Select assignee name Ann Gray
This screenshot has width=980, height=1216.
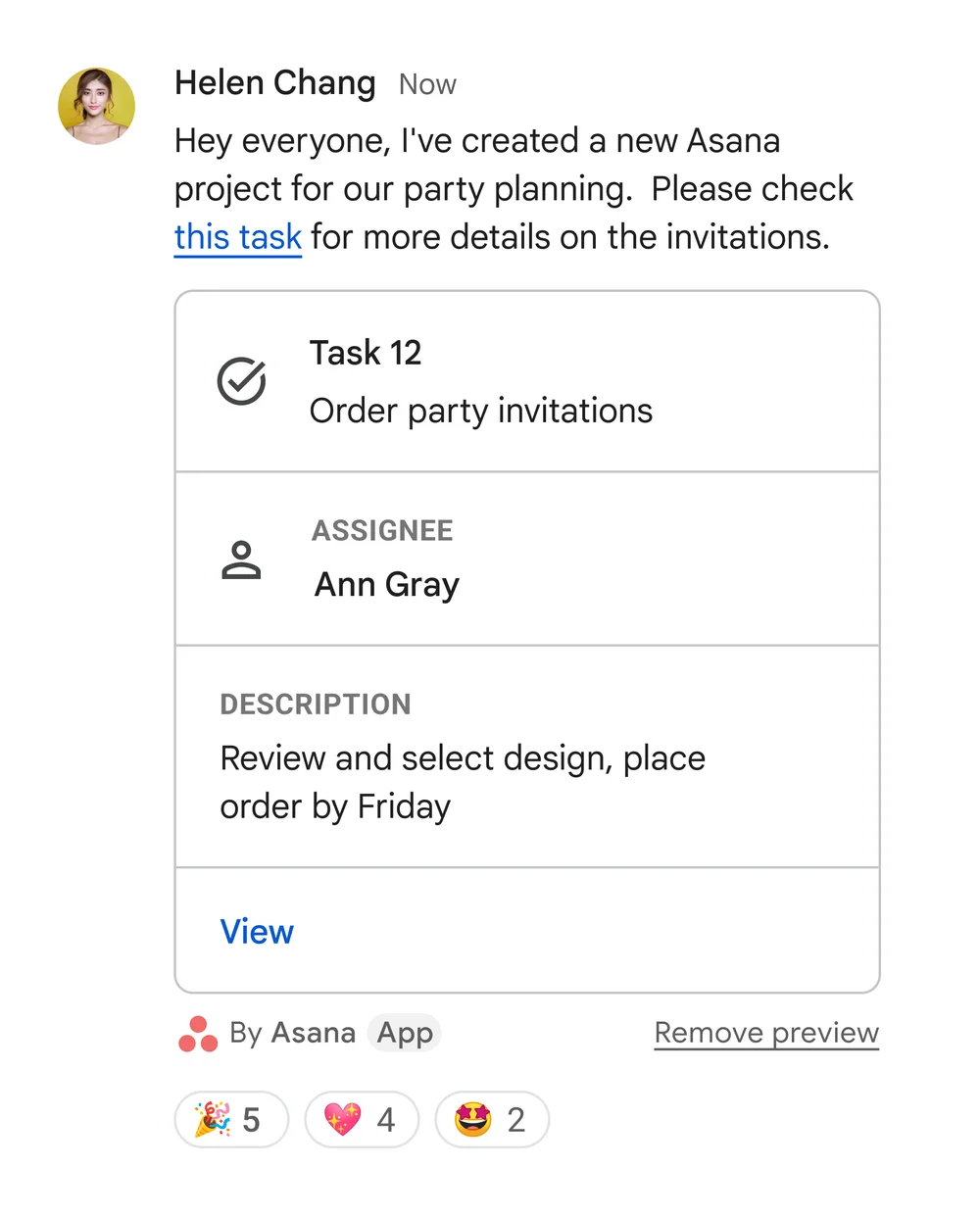(386, 585)
